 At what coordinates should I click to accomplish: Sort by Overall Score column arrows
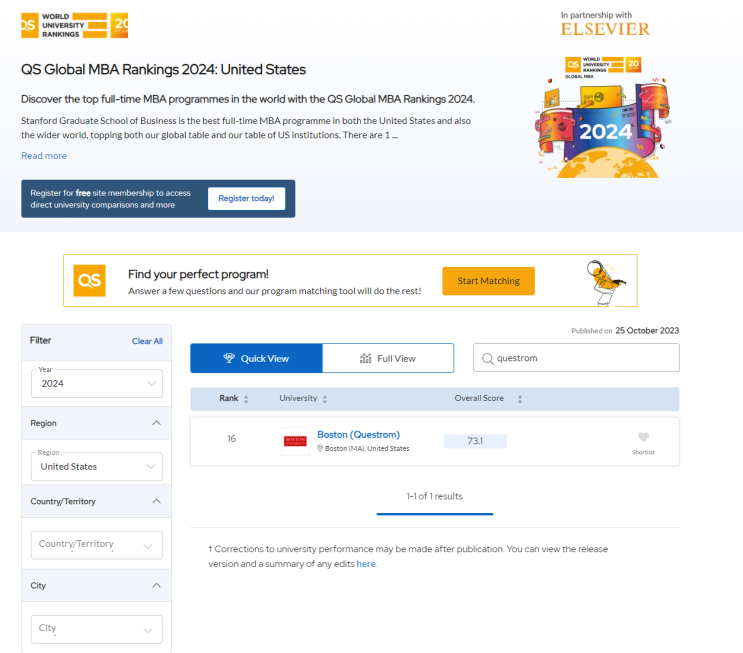520,399
